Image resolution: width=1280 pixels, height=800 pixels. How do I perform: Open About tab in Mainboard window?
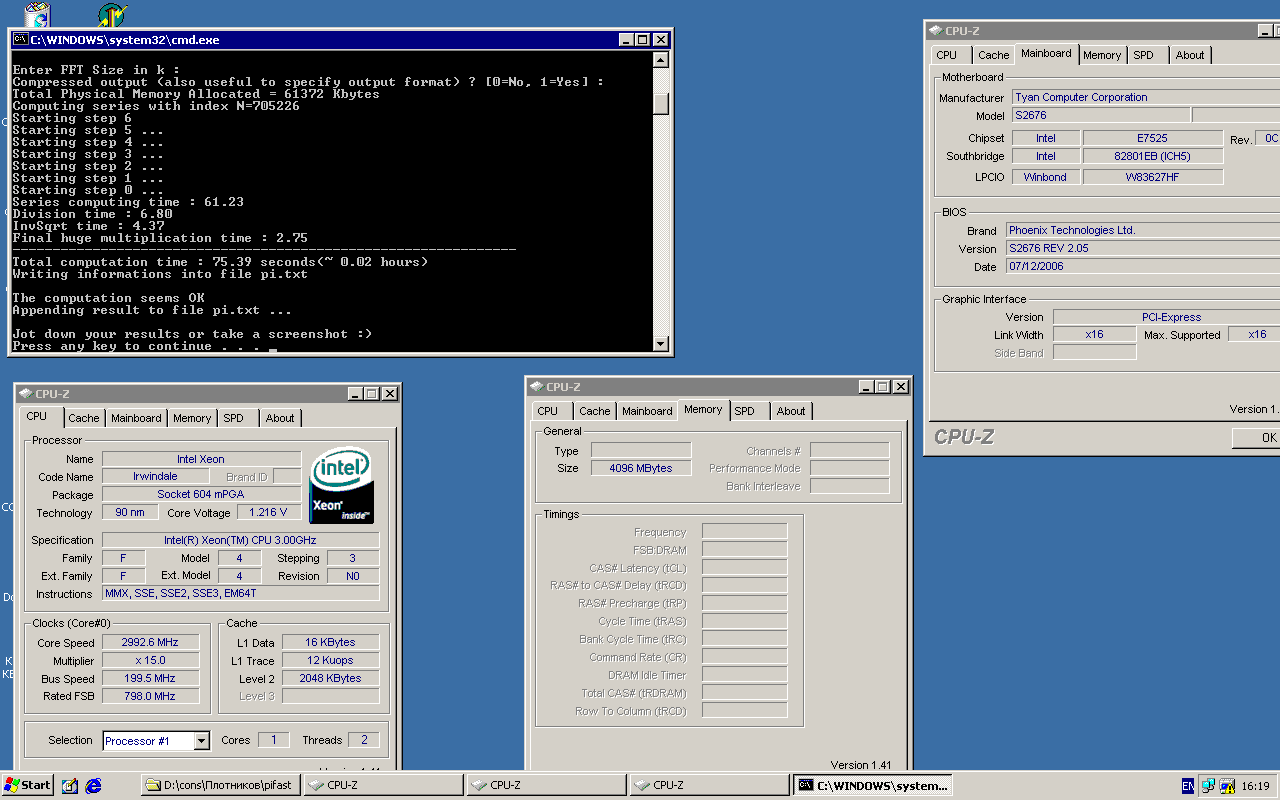(1190, 55)
